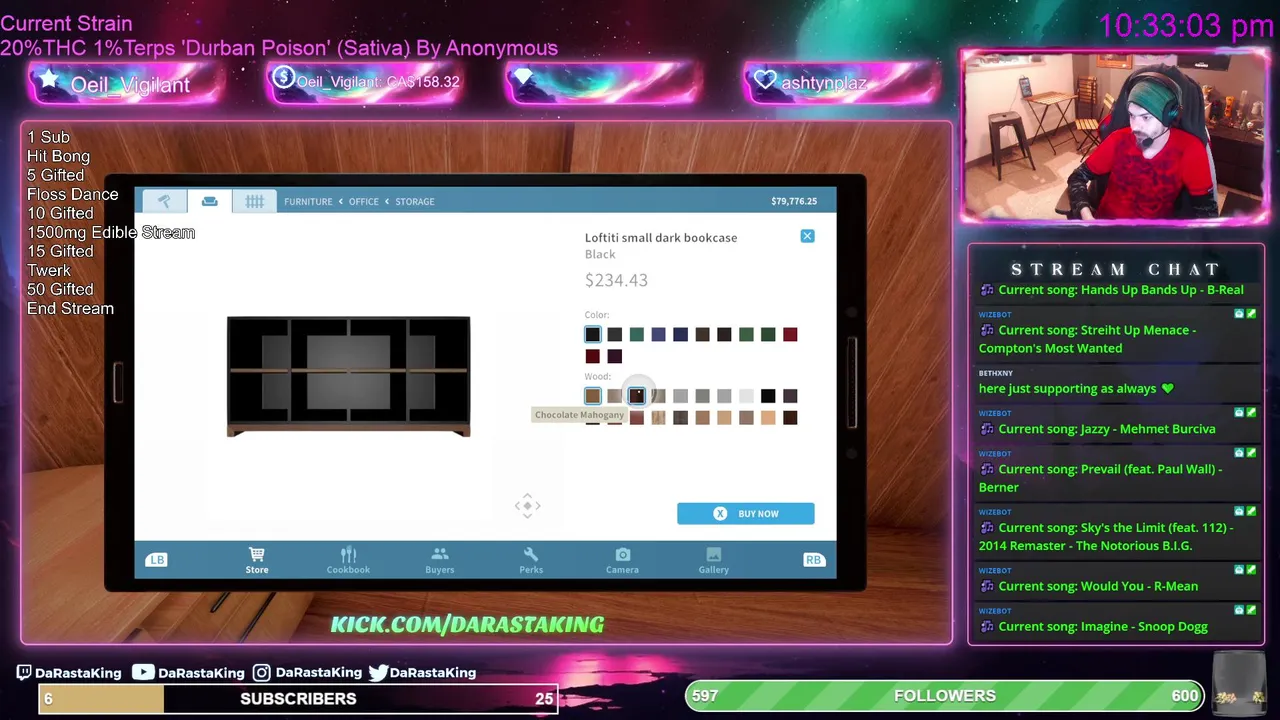
Task: Click the $234.43 price text
Action: tap(616, 280)
